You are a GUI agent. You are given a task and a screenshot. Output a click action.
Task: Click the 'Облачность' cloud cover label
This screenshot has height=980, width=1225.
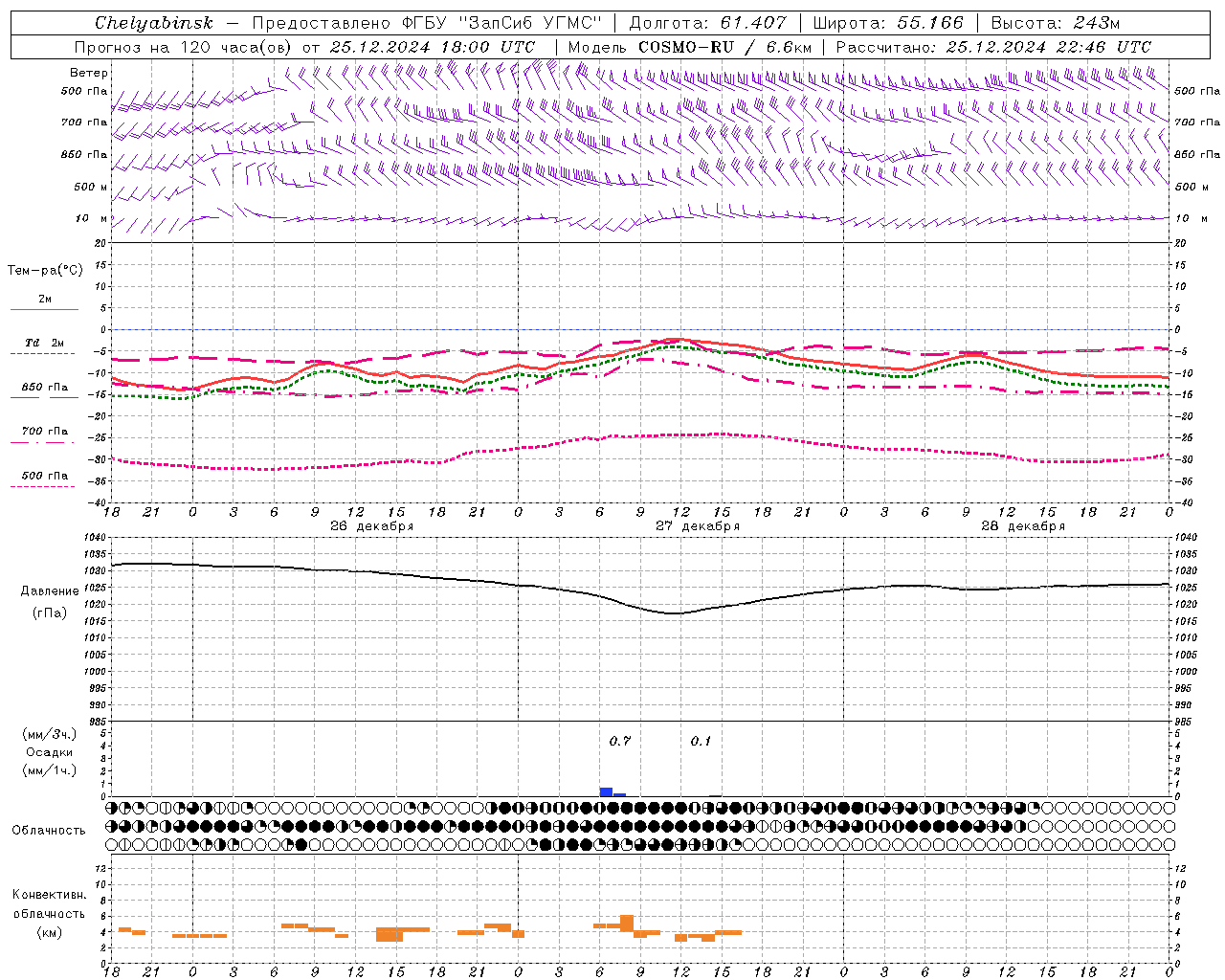pos(49,831)
